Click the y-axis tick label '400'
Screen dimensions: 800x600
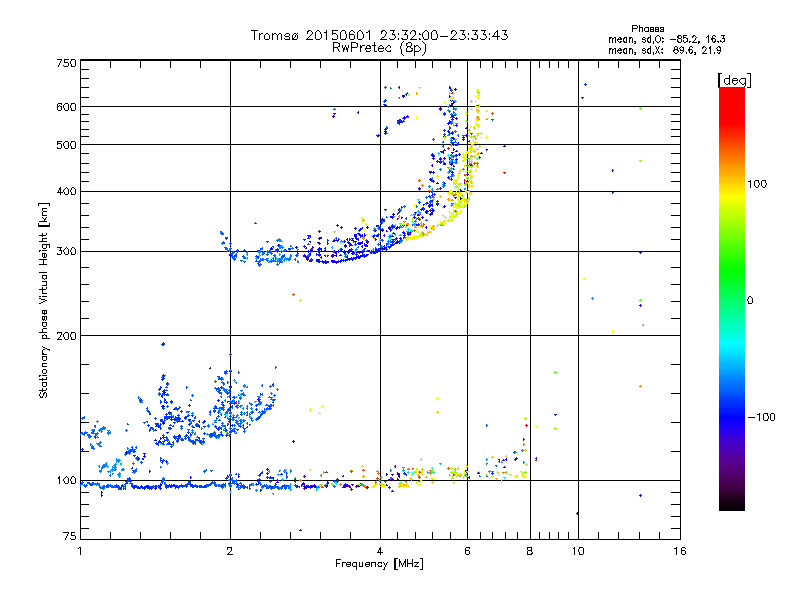[x=66, y=192]
